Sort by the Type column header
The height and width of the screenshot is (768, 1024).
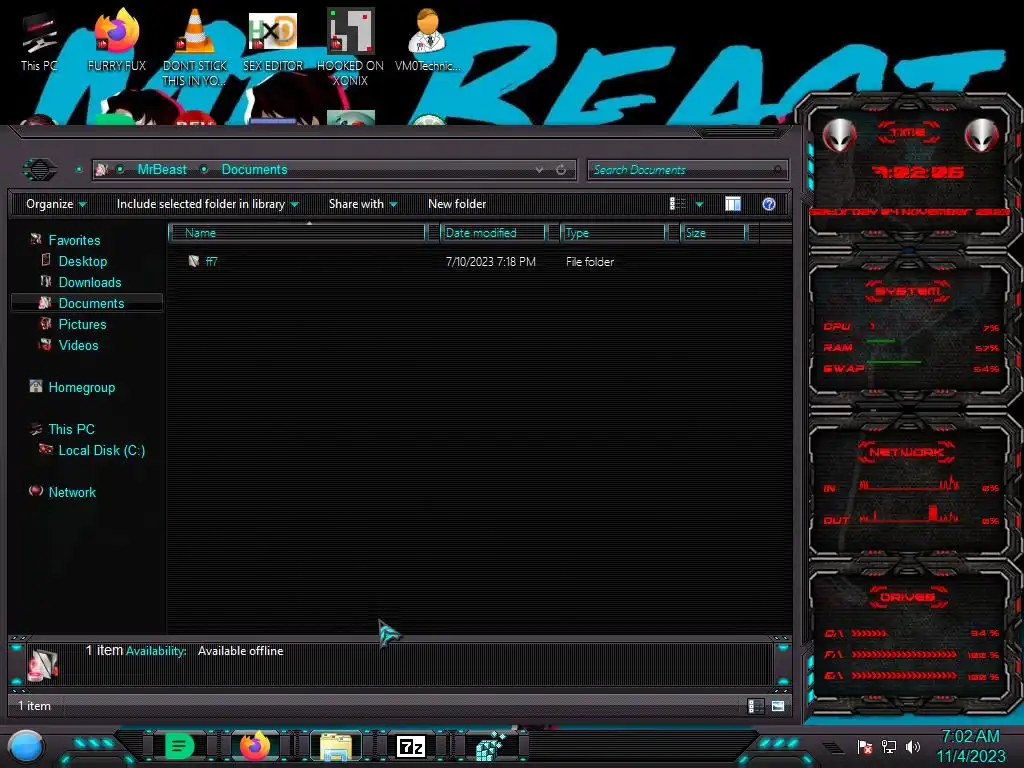613,232
